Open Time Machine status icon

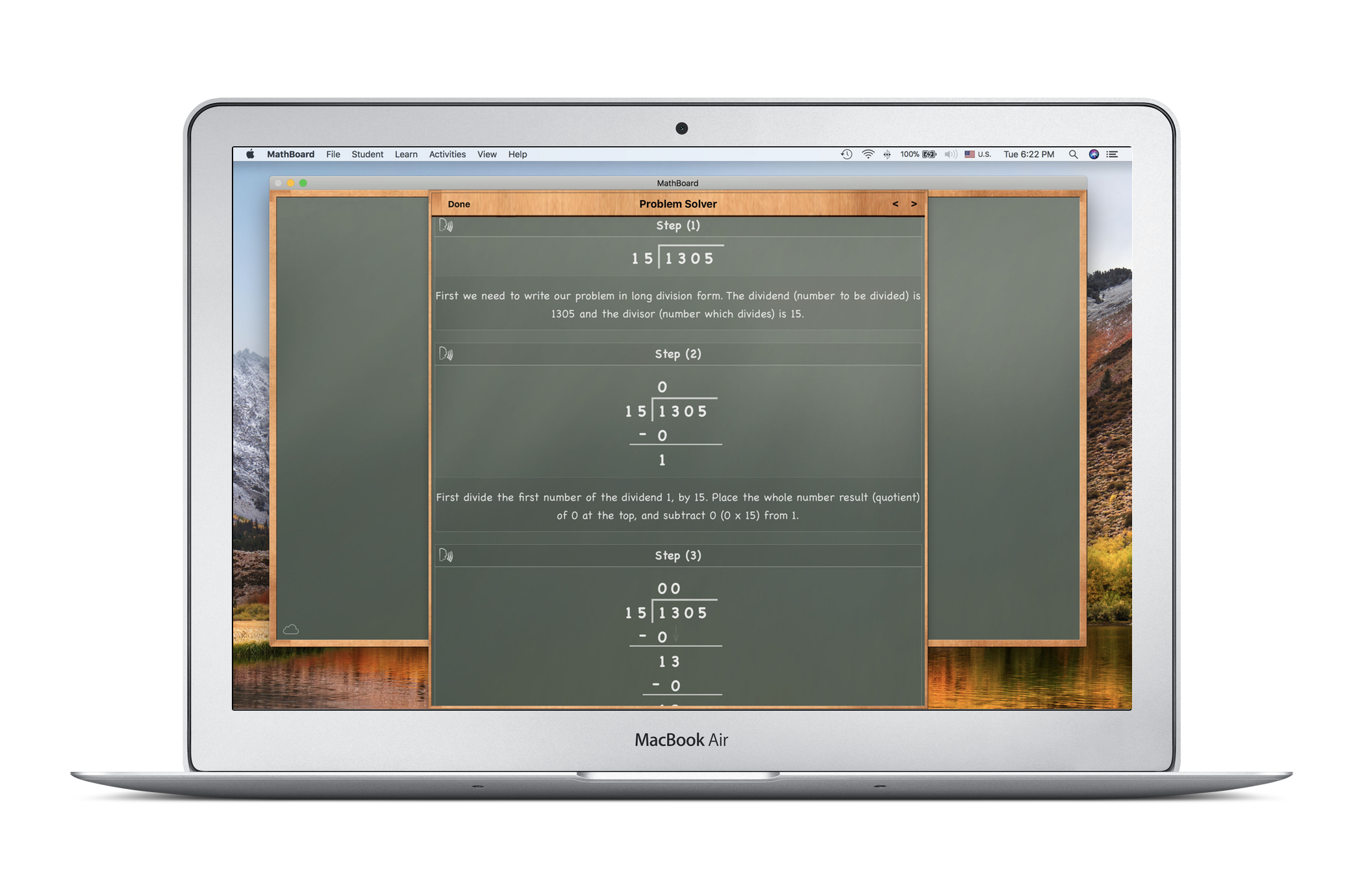tap(846, 154)
